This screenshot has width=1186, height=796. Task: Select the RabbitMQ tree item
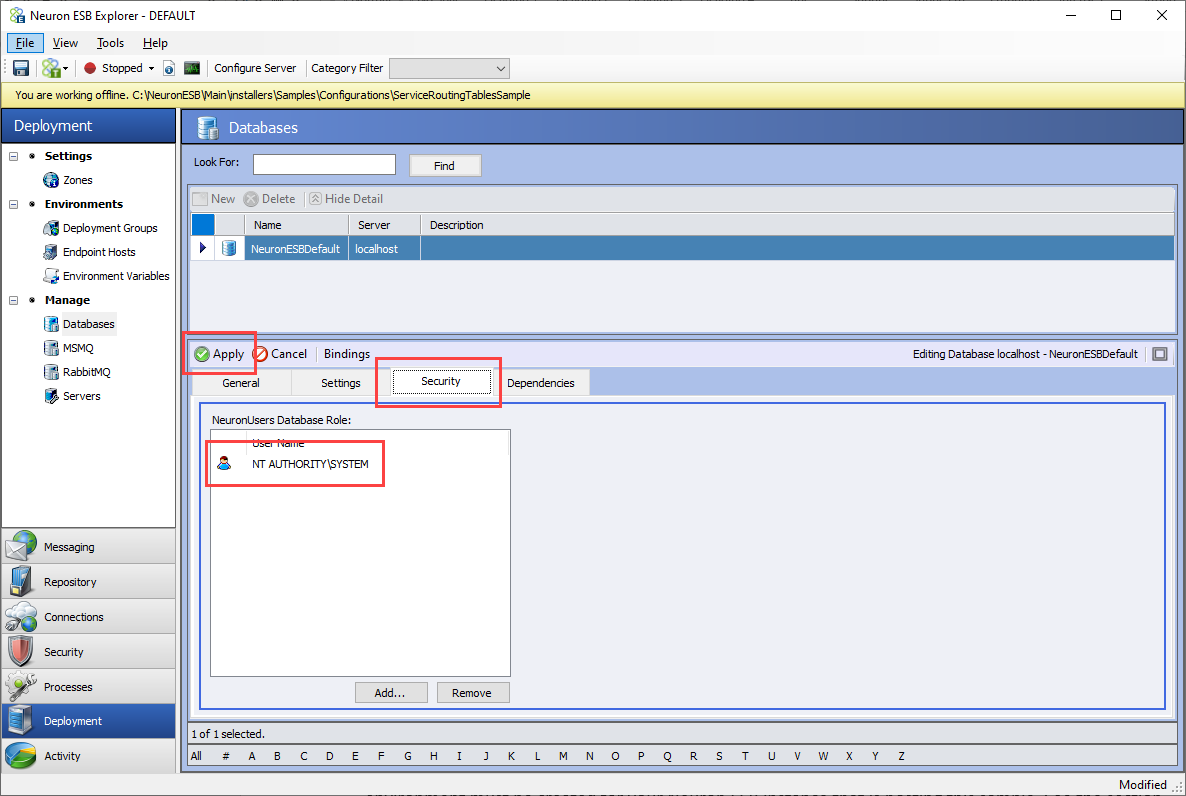[86, 372]
